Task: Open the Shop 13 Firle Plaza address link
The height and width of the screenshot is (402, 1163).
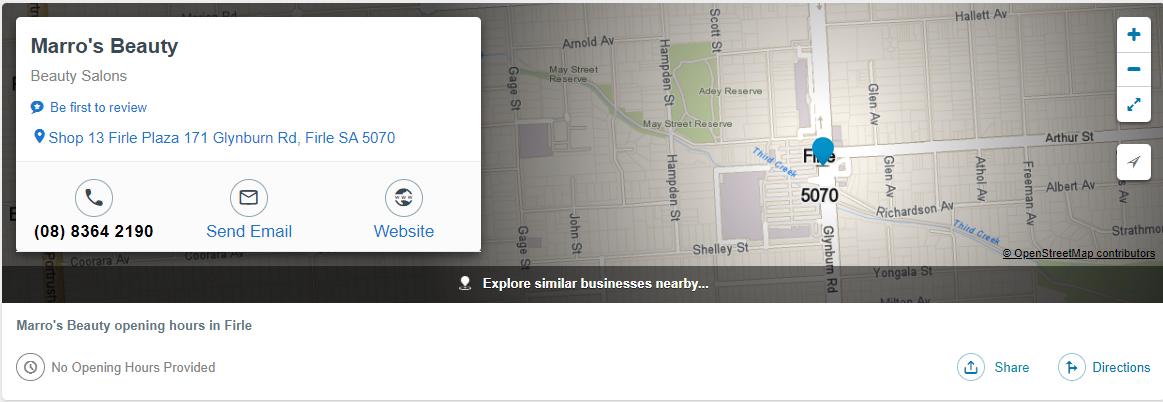Action: point(221,138)
